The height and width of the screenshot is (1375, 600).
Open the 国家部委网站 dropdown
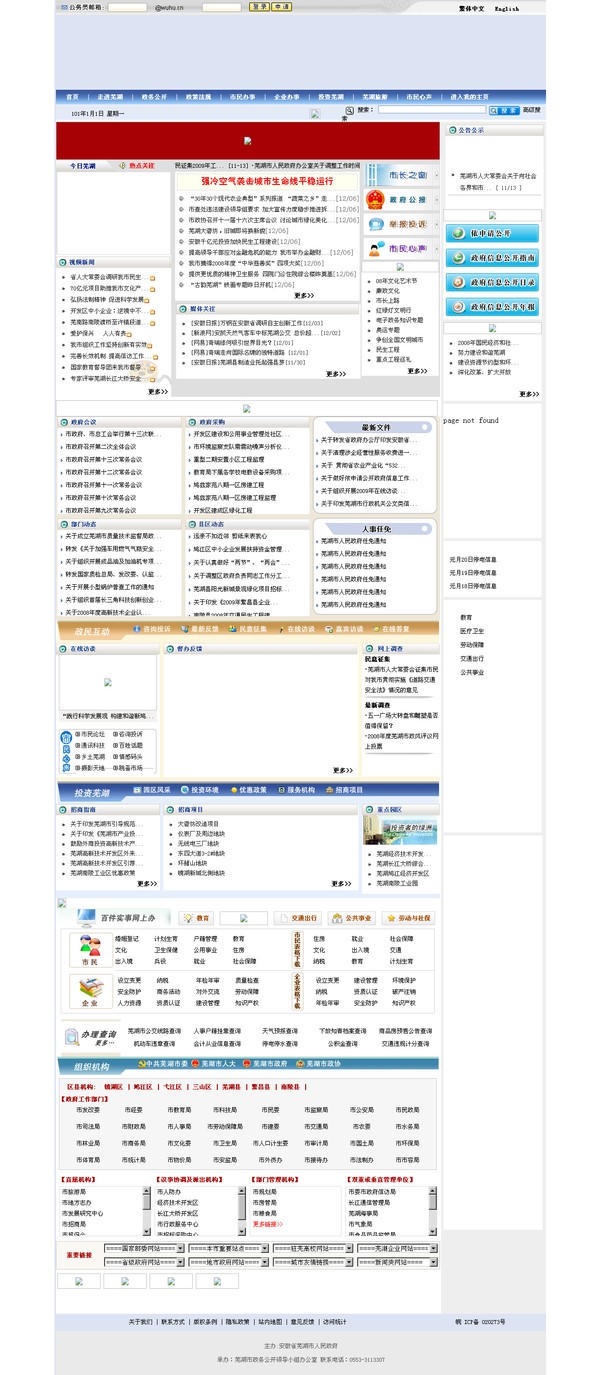click(x=143, y=1248)
